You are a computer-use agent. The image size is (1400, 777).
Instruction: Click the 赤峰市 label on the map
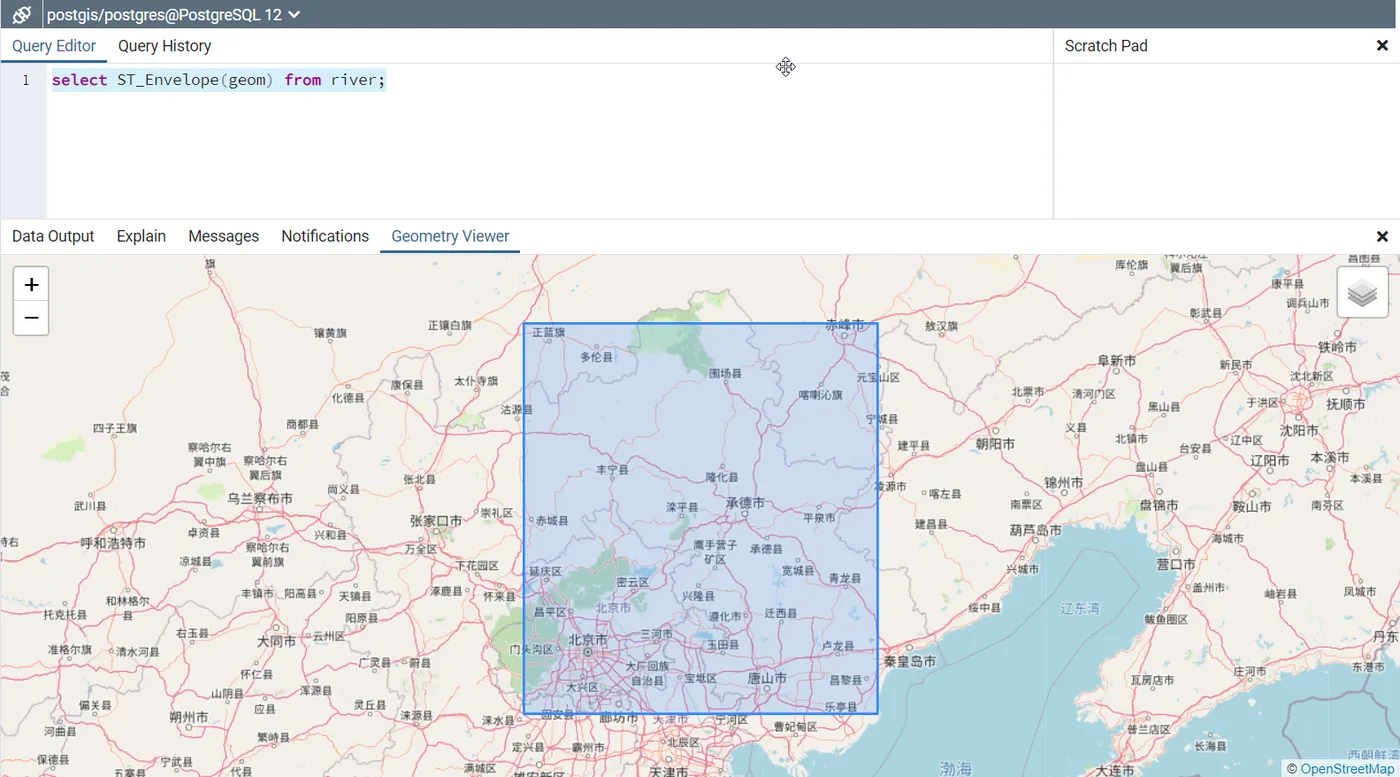(845, 325)
